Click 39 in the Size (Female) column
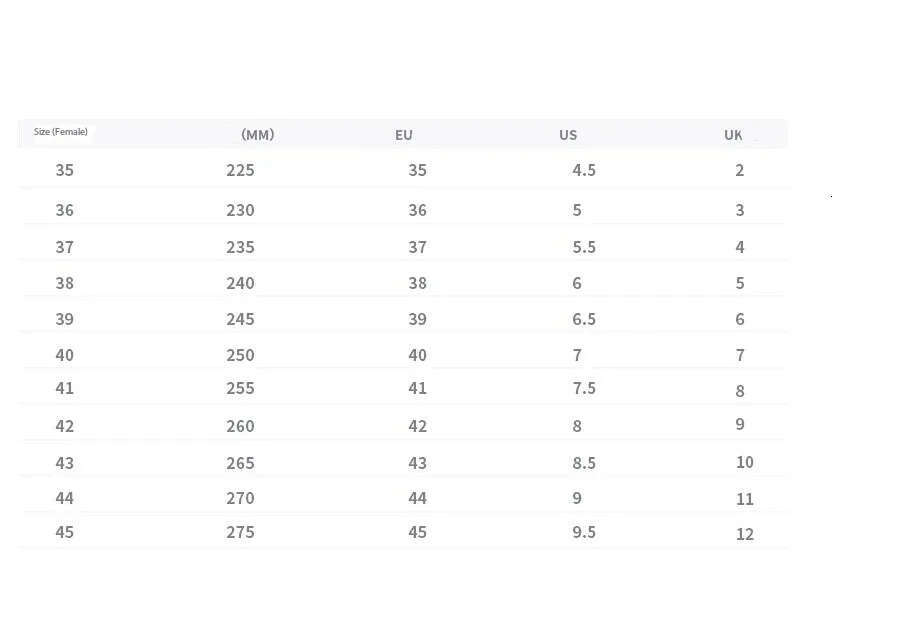The image size is (920, 626). pos(65,320)
